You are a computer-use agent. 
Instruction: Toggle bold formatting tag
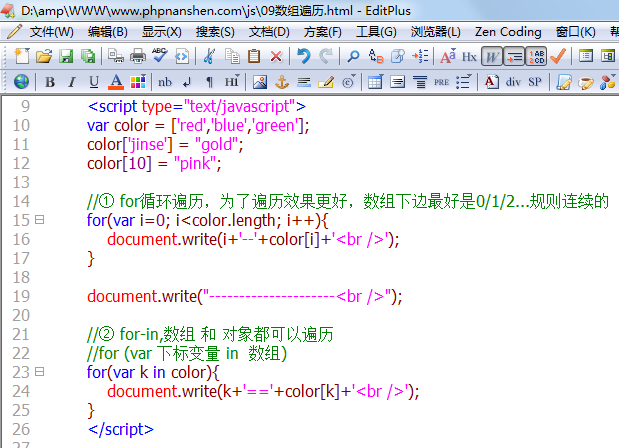point(50,82)
